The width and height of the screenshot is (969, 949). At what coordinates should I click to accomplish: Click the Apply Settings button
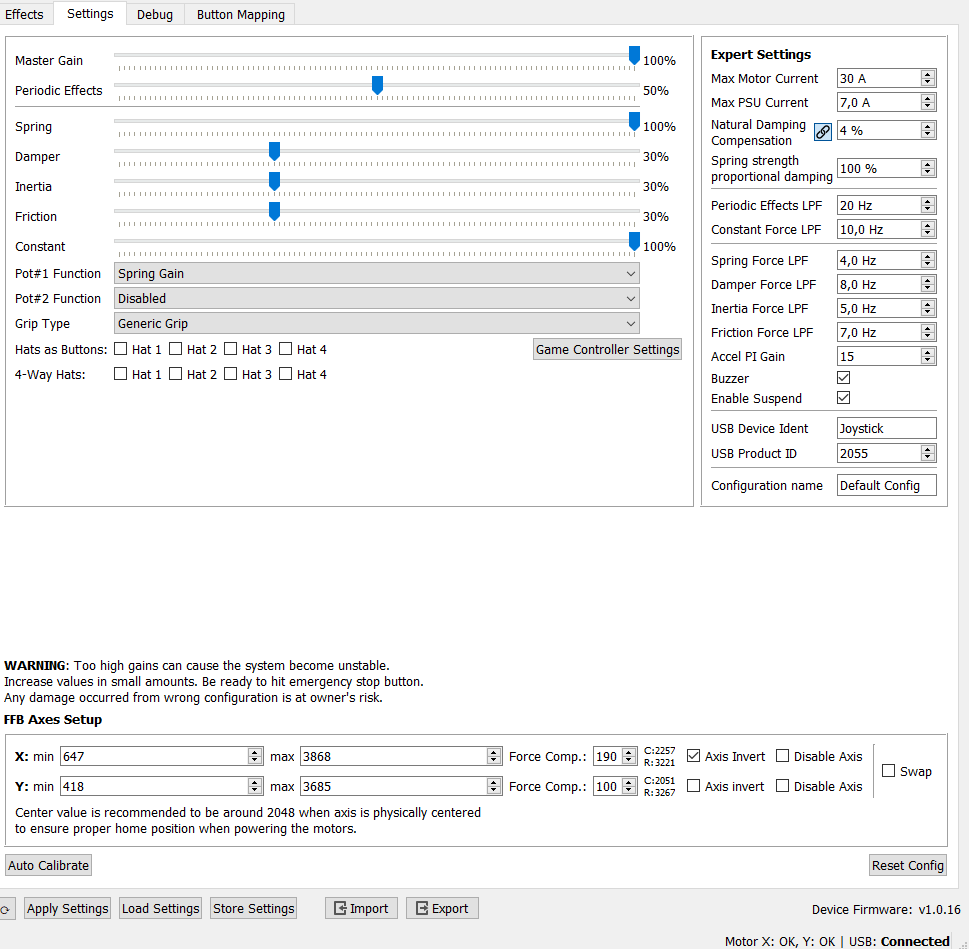(67, 909)
